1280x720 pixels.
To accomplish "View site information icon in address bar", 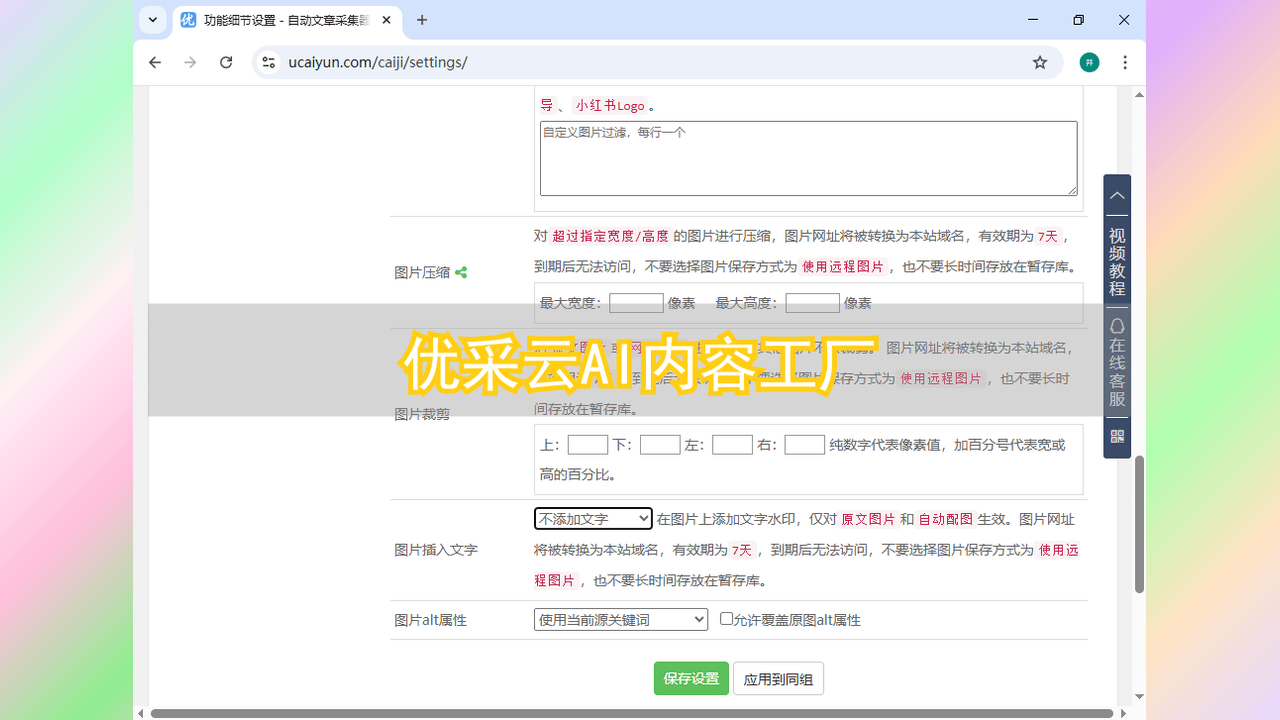I will (x=268, y=62).
